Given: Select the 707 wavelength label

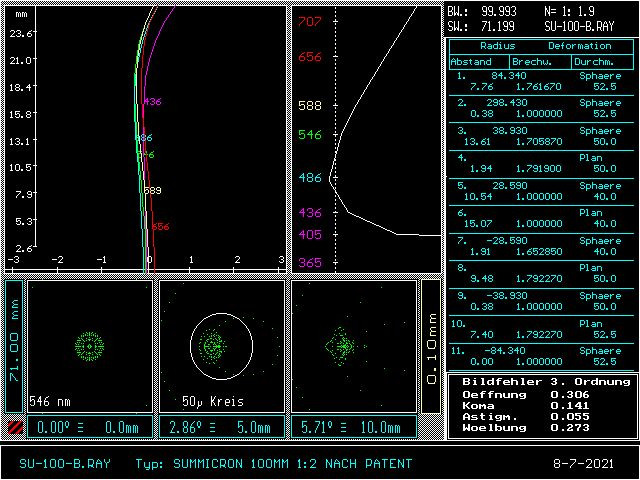Looking at the screenshot, I should tap(310, 22).
